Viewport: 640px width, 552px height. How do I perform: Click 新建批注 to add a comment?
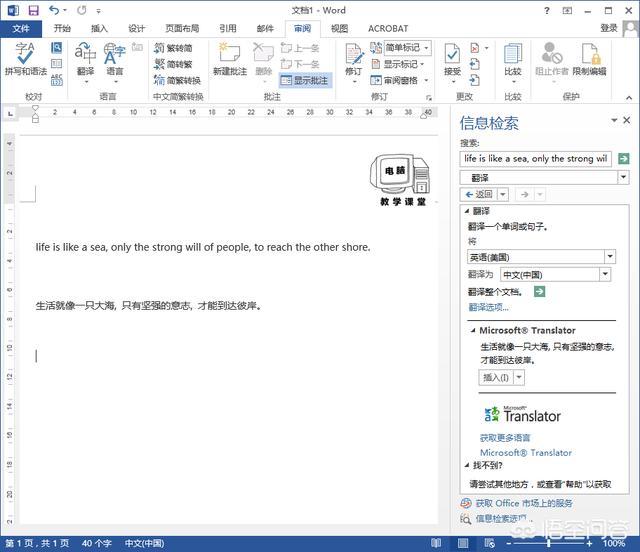tap(229, 58)
